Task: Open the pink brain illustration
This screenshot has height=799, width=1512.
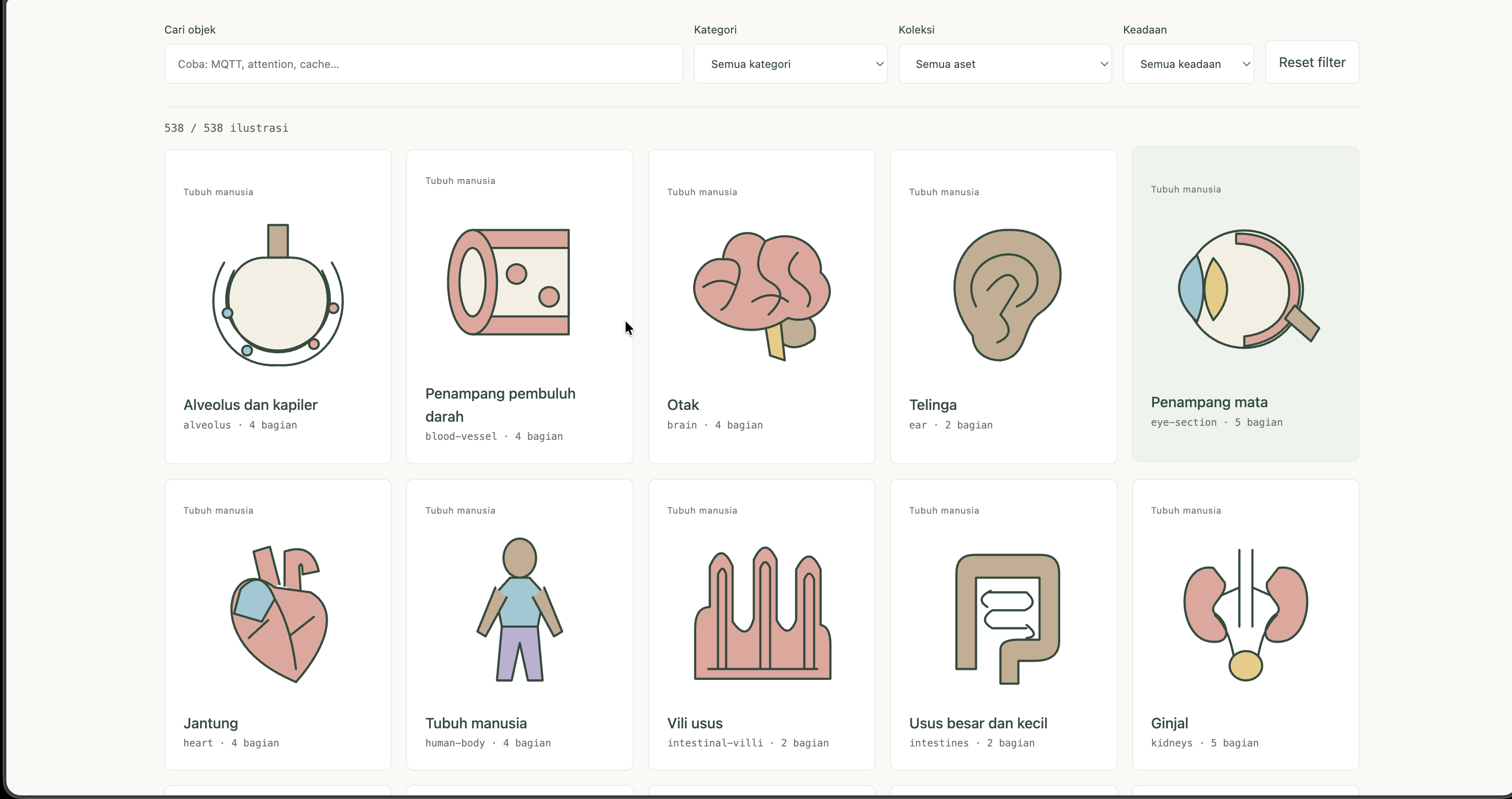Action: (x=761, y=296)
